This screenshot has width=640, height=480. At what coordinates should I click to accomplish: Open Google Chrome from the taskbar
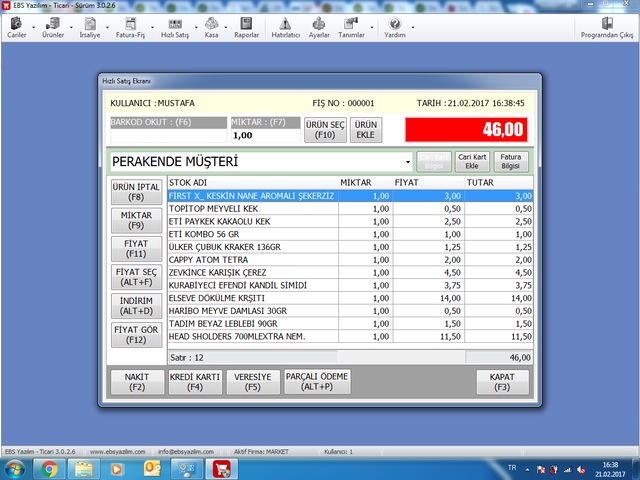coord(49,469)
